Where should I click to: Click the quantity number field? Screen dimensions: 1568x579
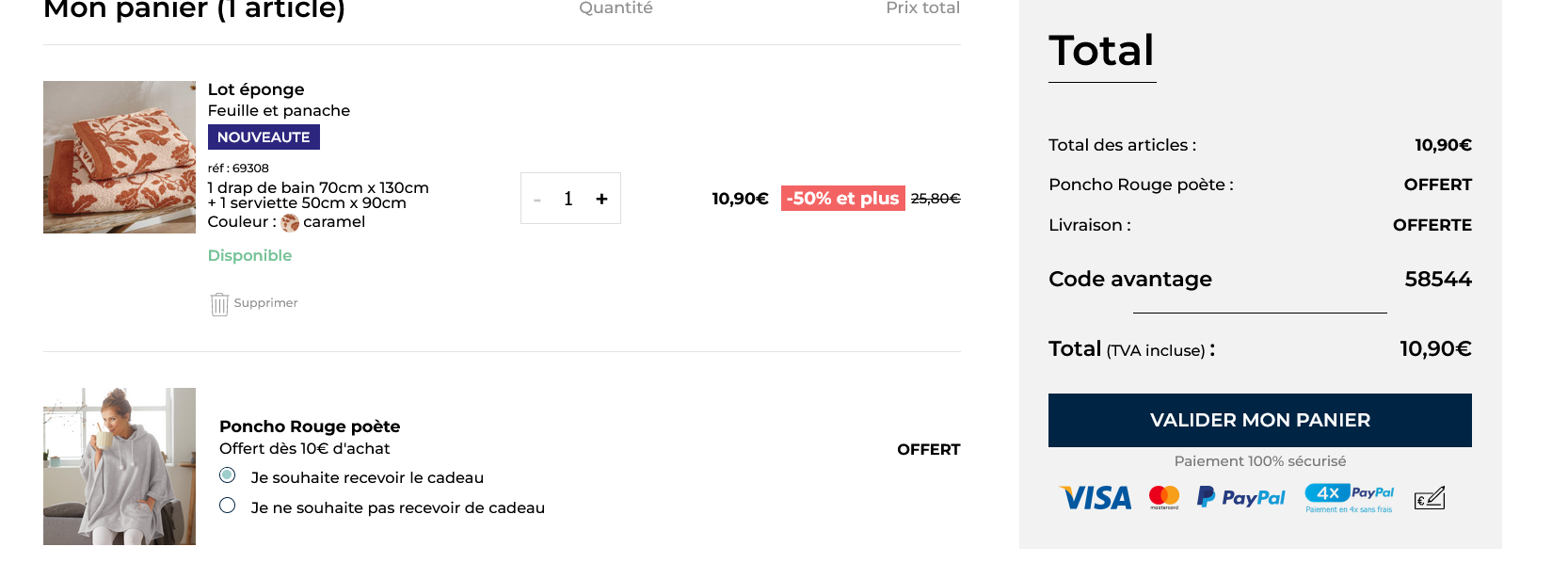pos(568,199)
